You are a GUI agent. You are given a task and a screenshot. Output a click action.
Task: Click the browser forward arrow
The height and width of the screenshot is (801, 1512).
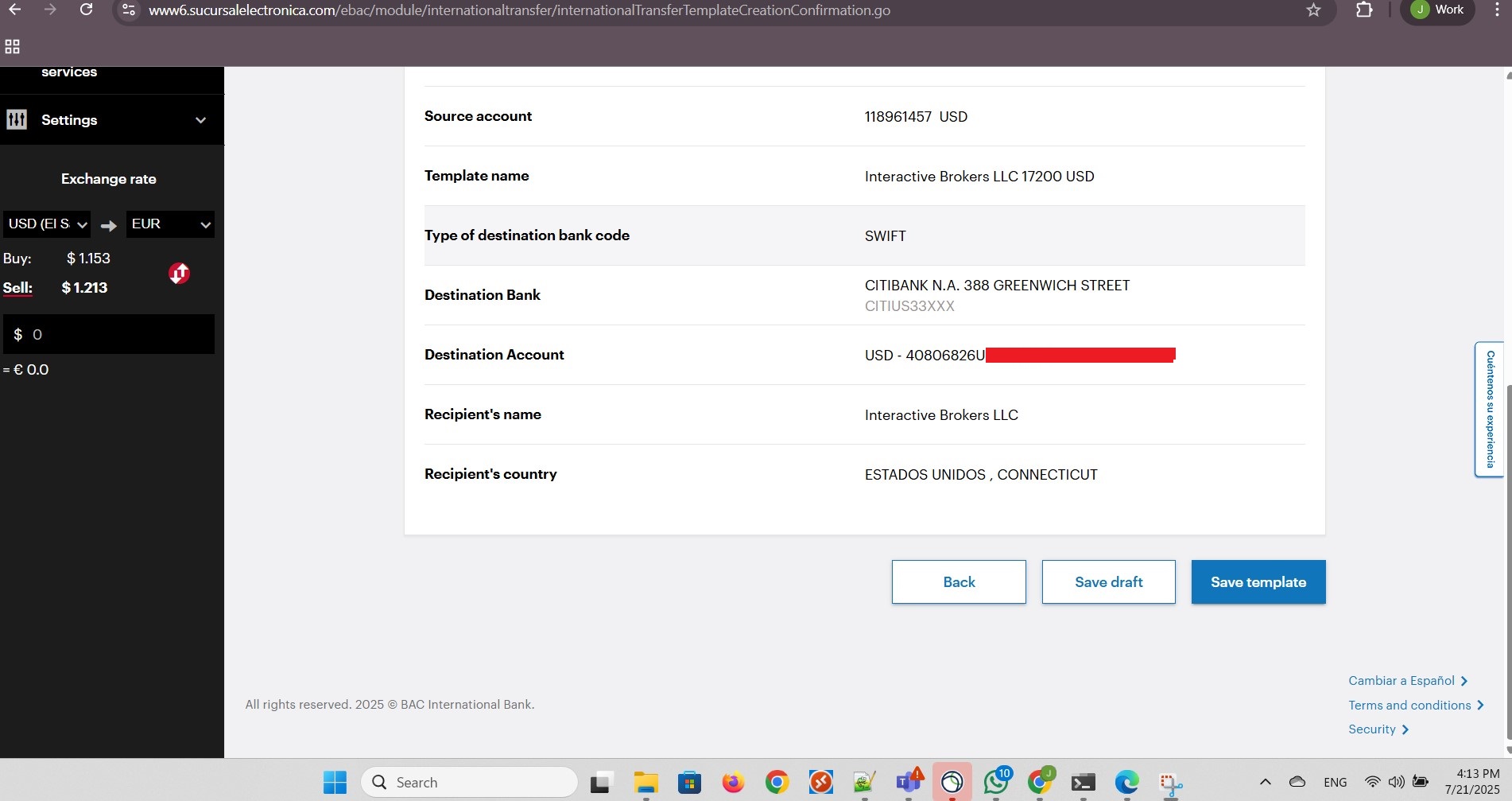(x=50, y=10)
